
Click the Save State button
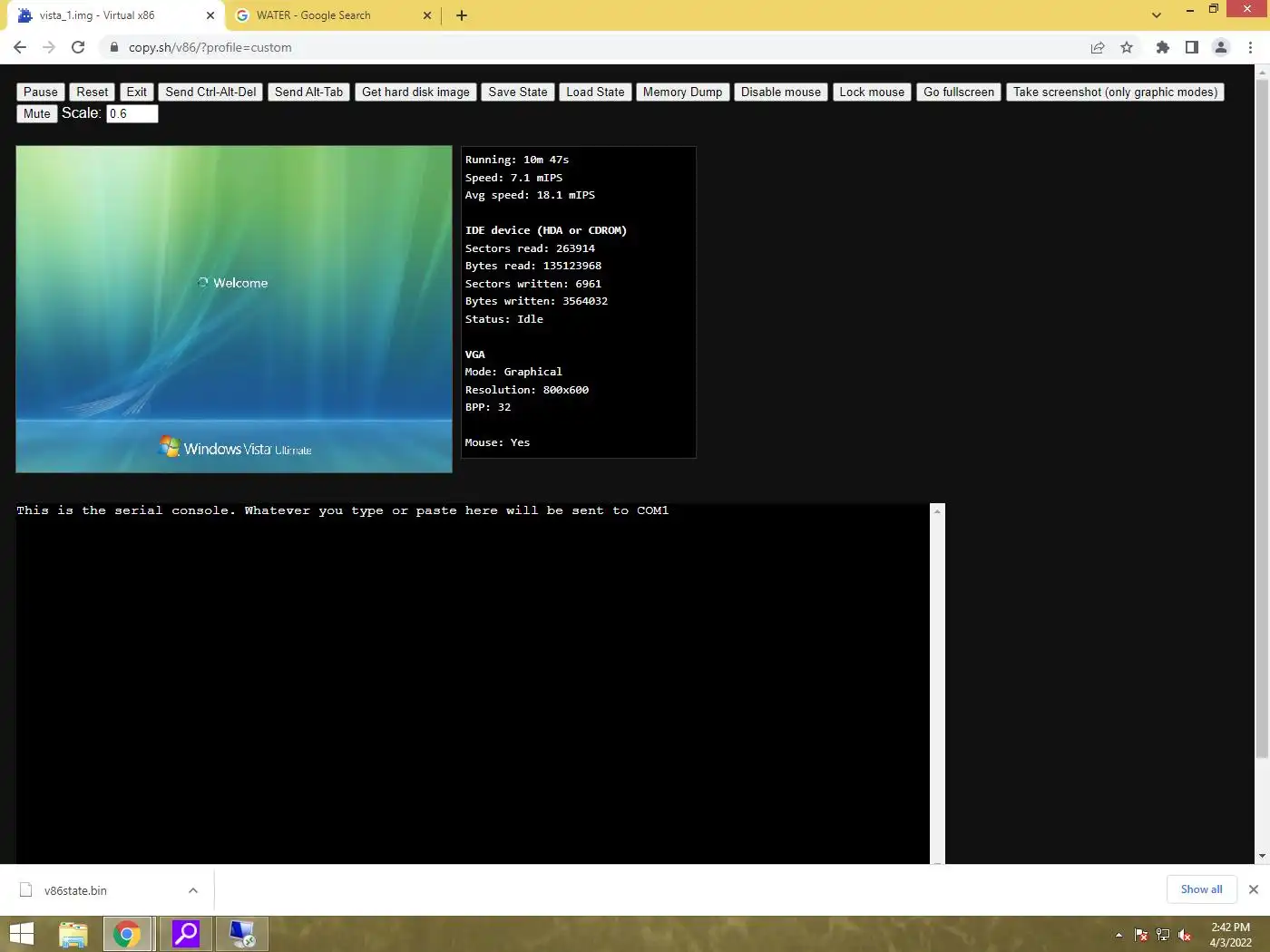click(518, 92)
